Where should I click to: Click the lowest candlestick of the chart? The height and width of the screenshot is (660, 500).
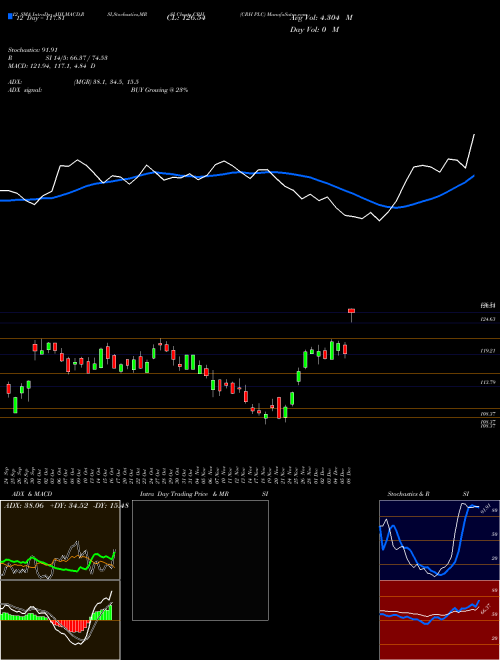pyautogui.click(x=266, y=417)
